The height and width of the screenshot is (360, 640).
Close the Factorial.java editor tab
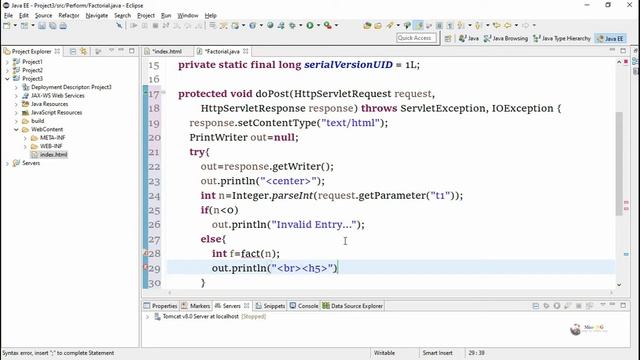pyautogui.click(x=245, y=51)
